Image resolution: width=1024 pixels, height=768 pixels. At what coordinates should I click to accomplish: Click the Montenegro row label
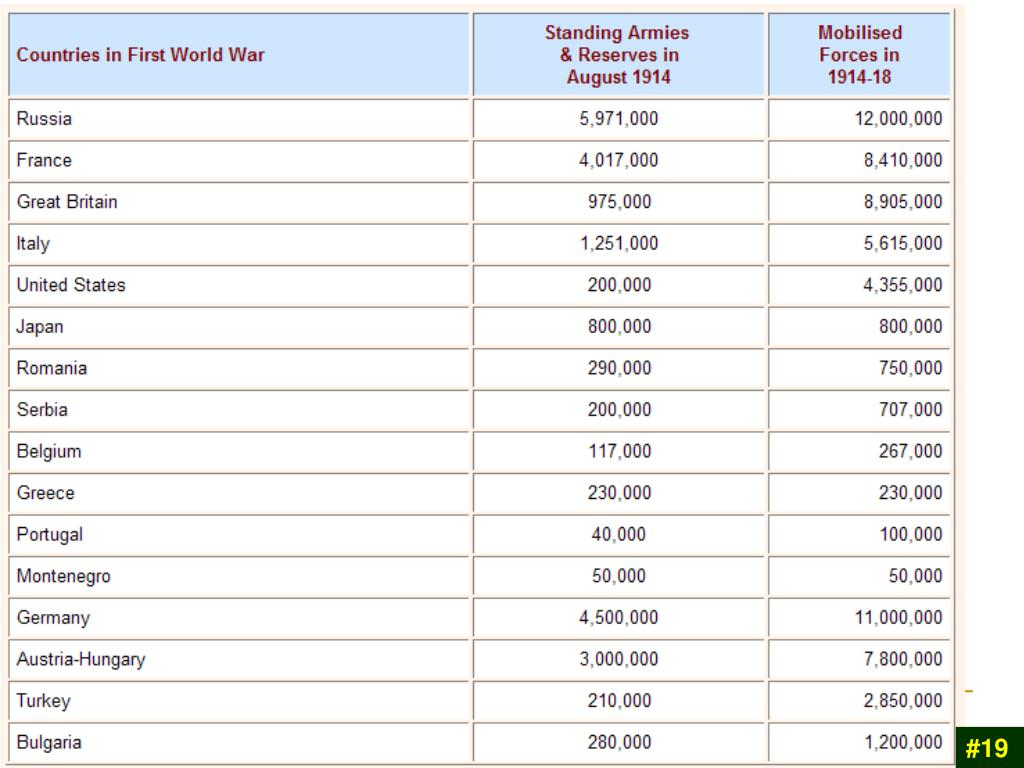tap(63, 576)
